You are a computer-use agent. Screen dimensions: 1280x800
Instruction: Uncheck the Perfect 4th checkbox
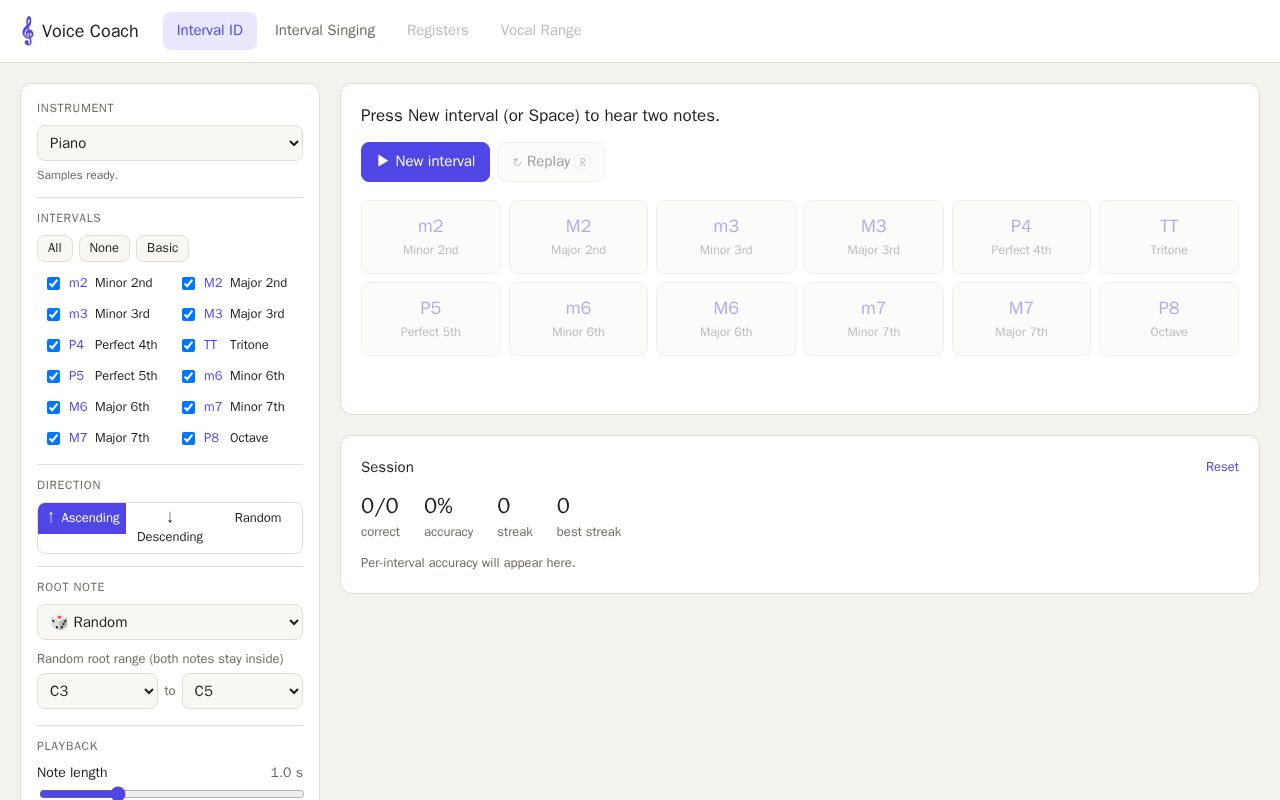point(54,345)
